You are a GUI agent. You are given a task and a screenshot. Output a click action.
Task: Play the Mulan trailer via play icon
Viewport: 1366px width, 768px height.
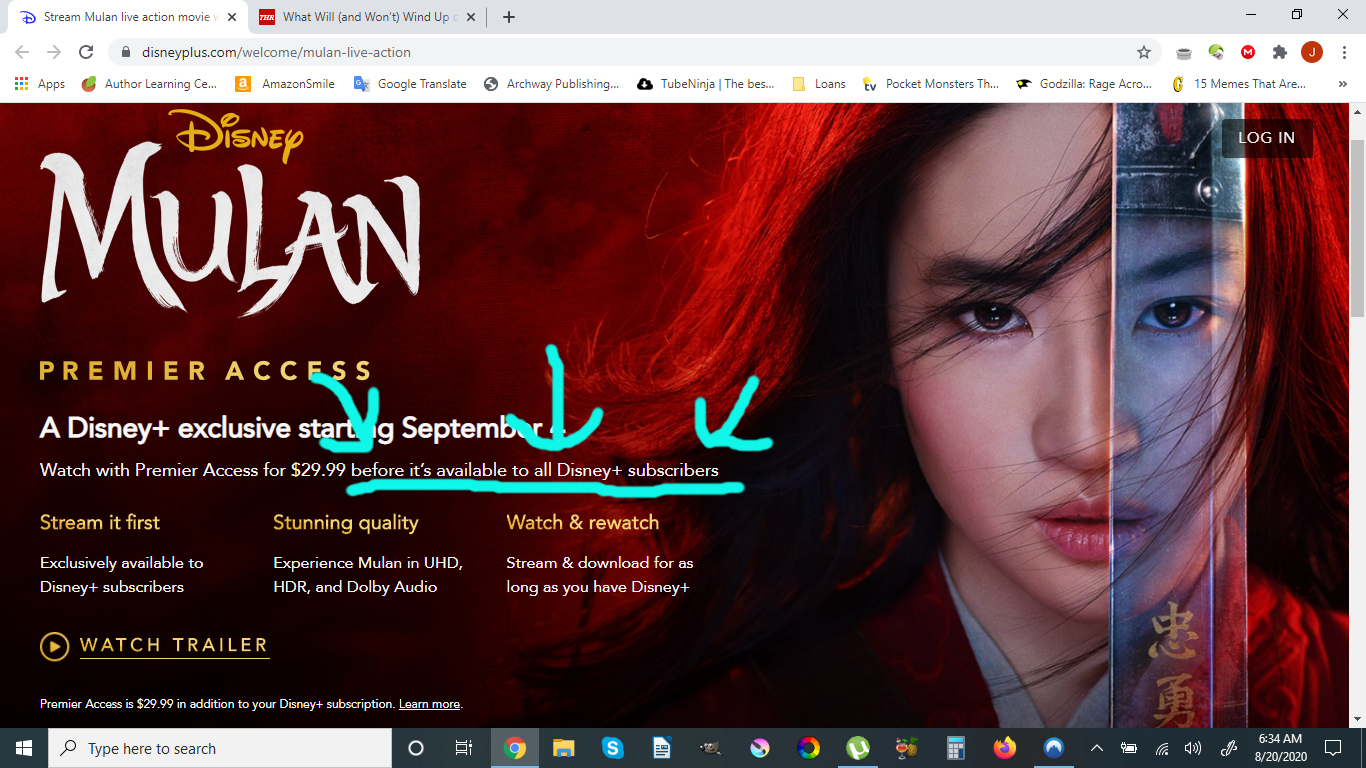[54, 646]
